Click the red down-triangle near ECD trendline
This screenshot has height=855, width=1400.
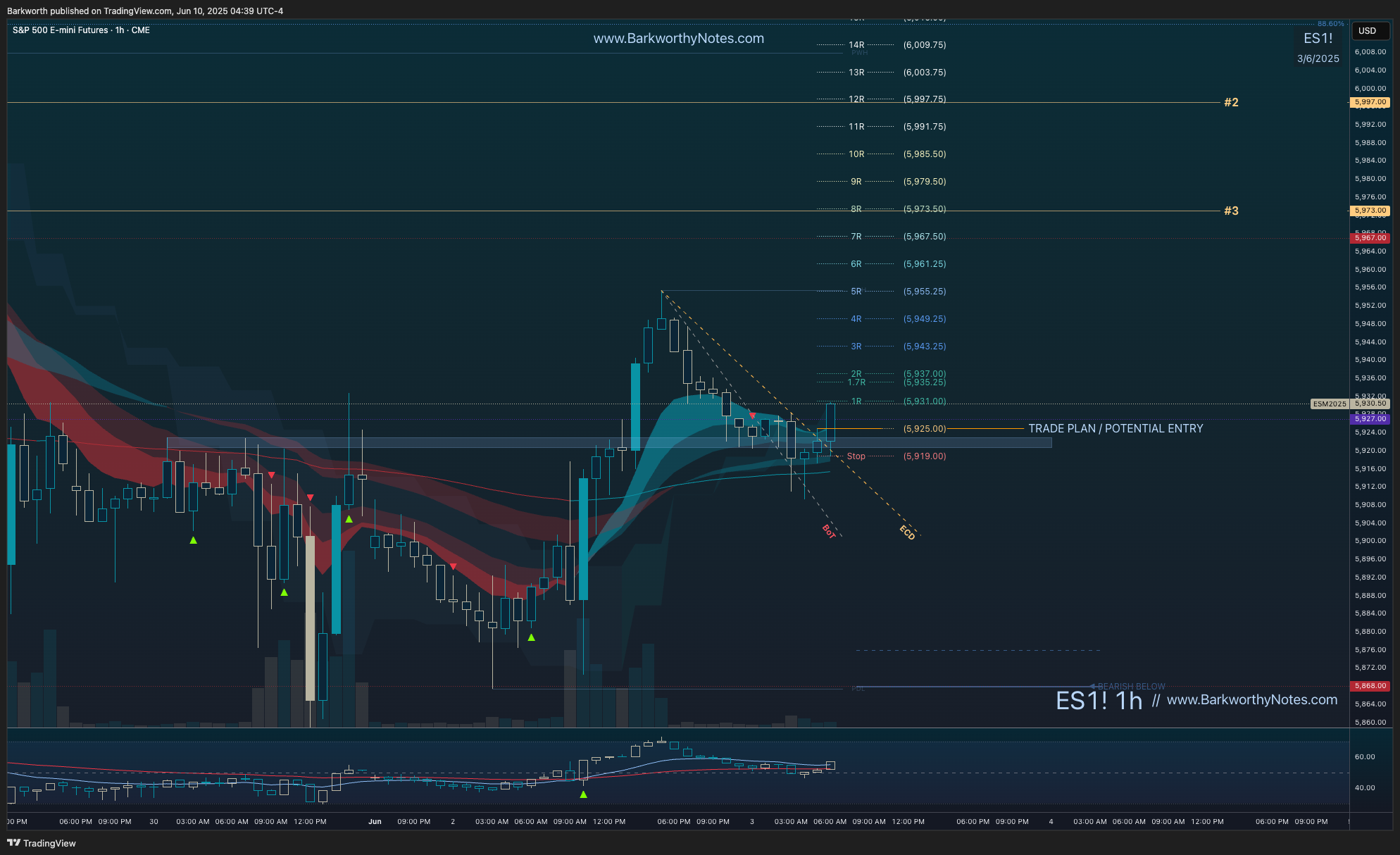click(x=752, y=416)
